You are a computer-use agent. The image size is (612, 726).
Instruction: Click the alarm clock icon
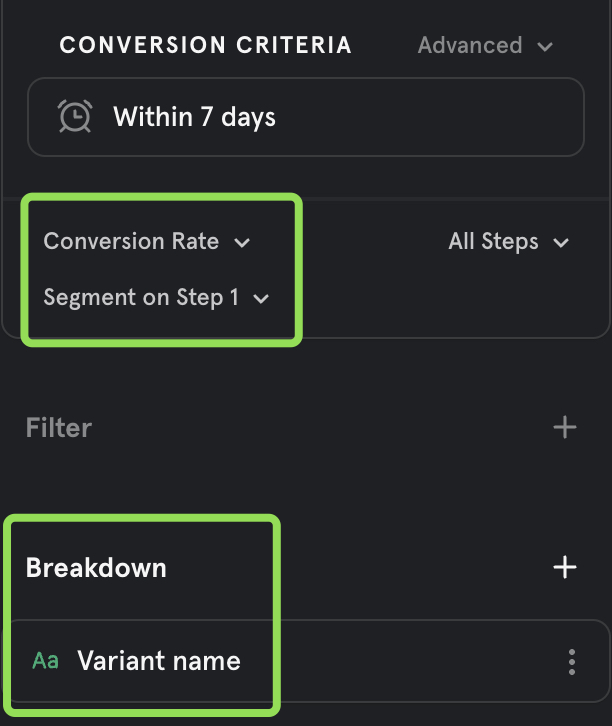75,117
